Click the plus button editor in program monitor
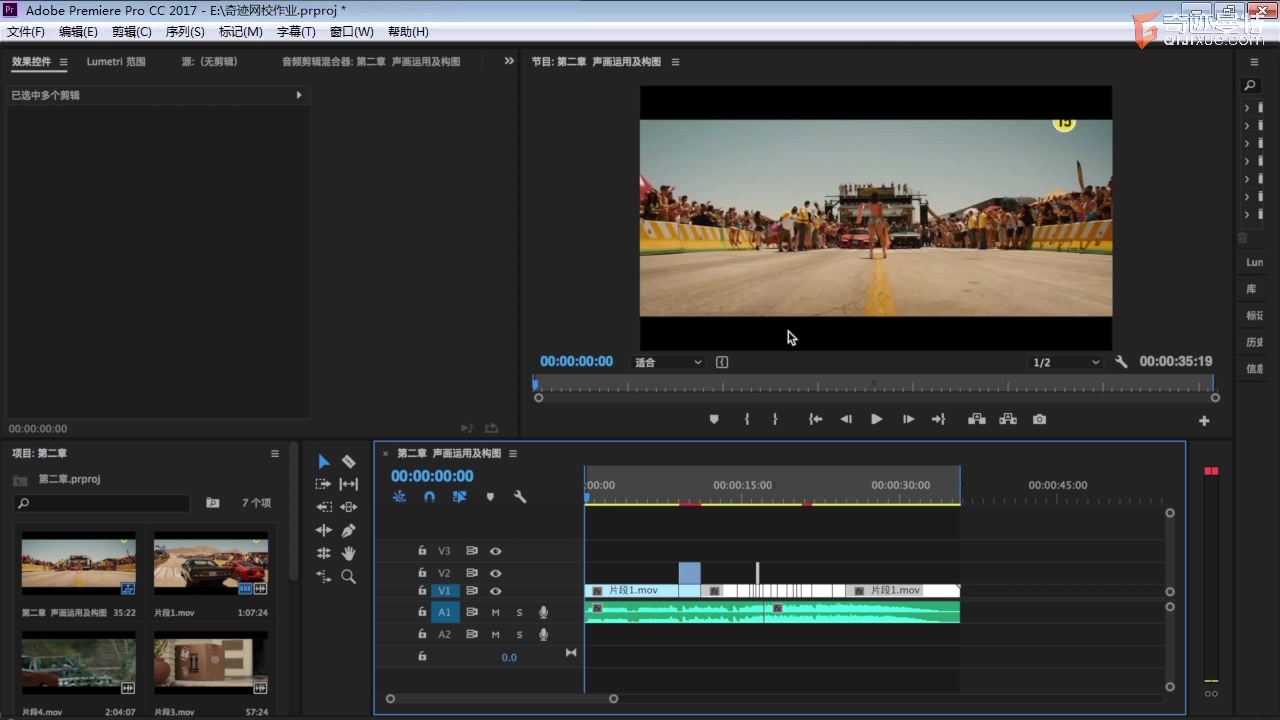This screenshot has height=720, width=1280. 1204,421
